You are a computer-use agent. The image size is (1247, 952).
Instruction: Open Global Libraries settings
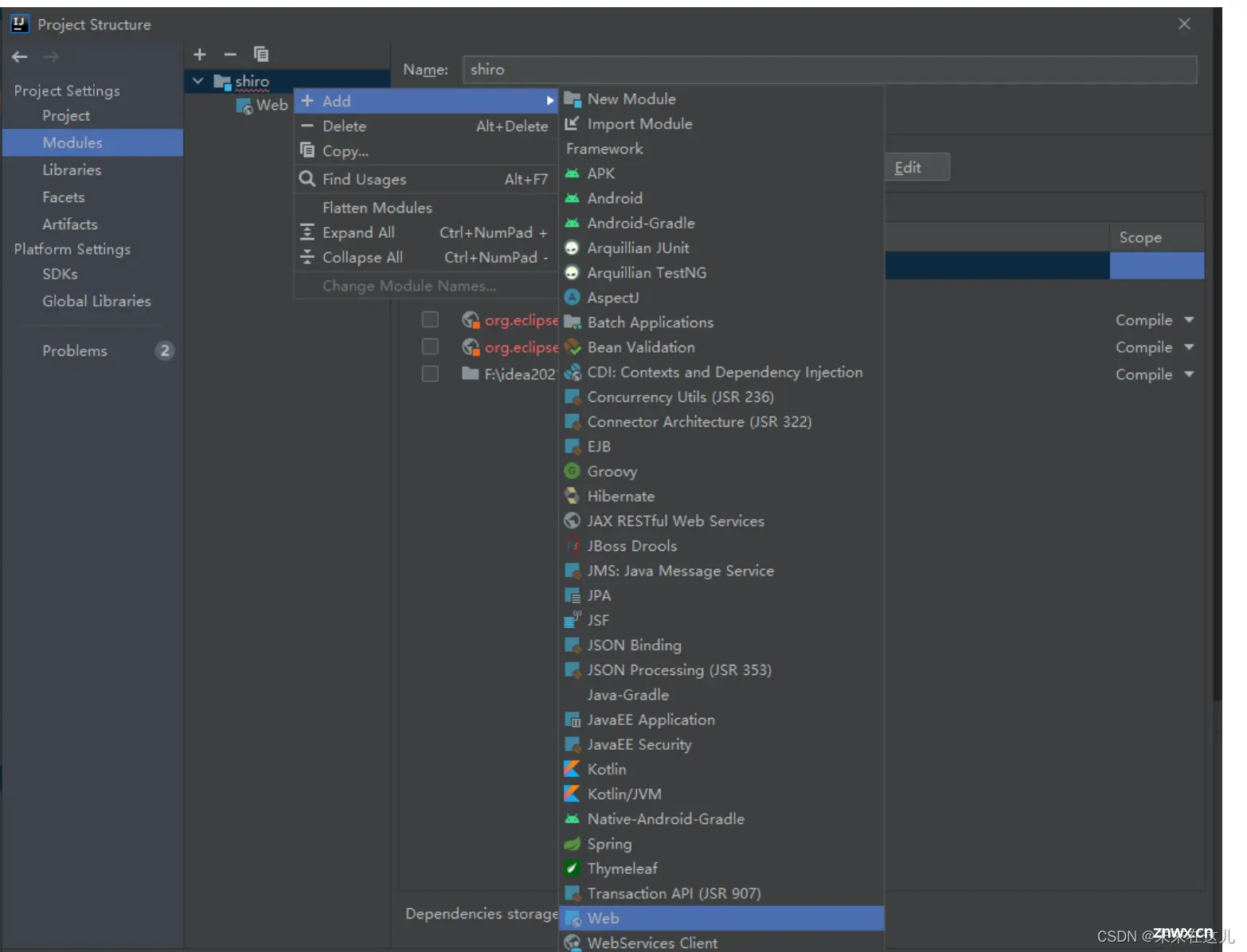point(96,301)
